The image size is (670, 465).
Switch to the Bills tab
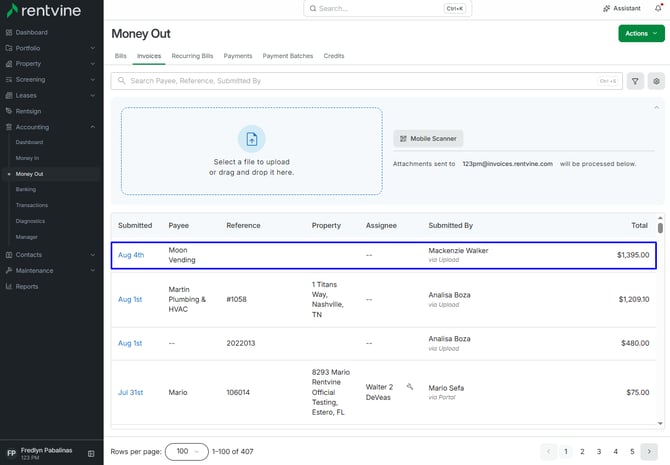pos(120,56)
